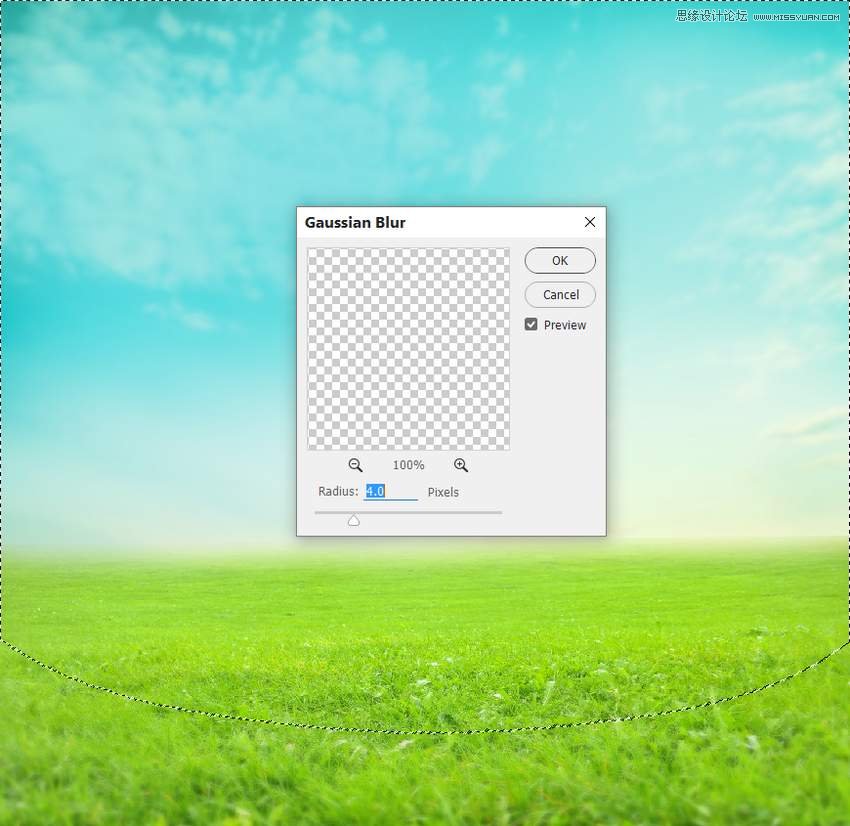Click the Radius value input field
This screenshot has height=826, width=850.
tap(390, 492)
